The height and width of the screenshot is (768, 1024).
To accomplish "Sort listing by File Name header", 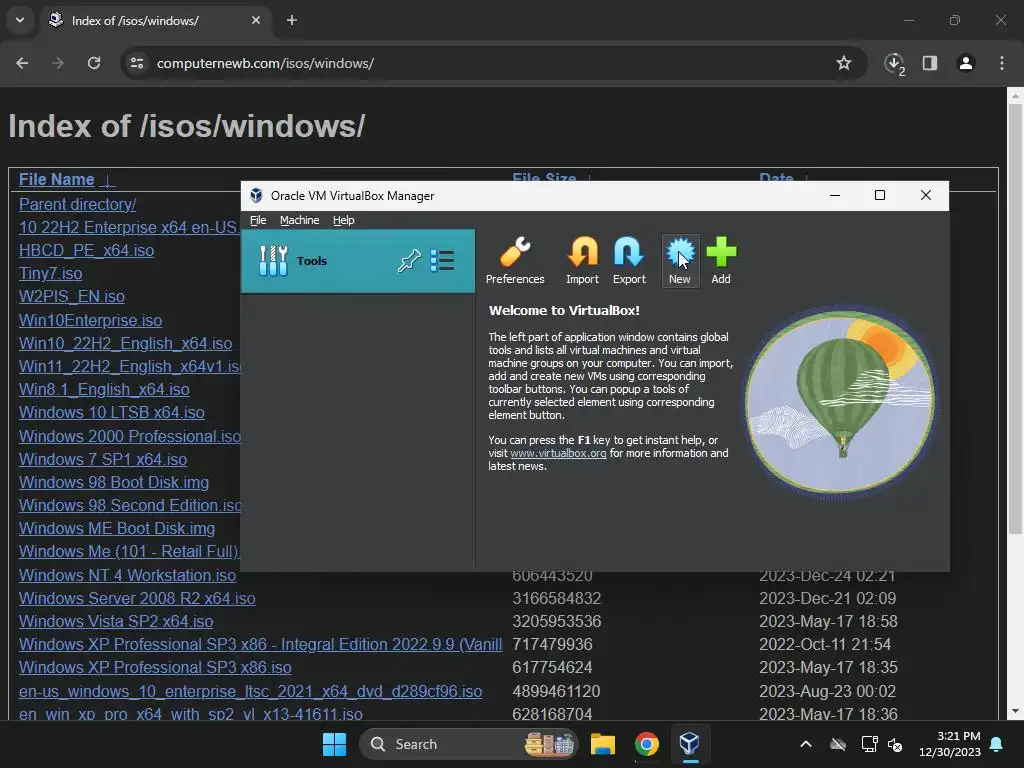I will [x=57, y=180].
